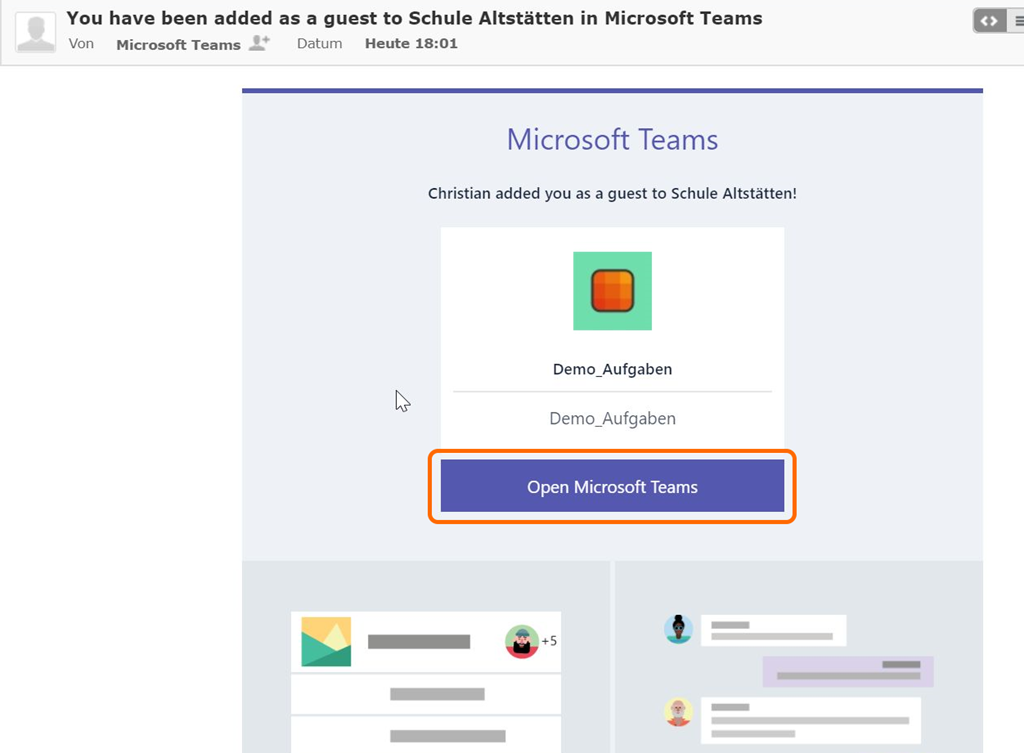This screenshot has width=1024, height=753.
Task: Click the grey Demo_Aufgaben description text
Action: click(x=612, y=418)
